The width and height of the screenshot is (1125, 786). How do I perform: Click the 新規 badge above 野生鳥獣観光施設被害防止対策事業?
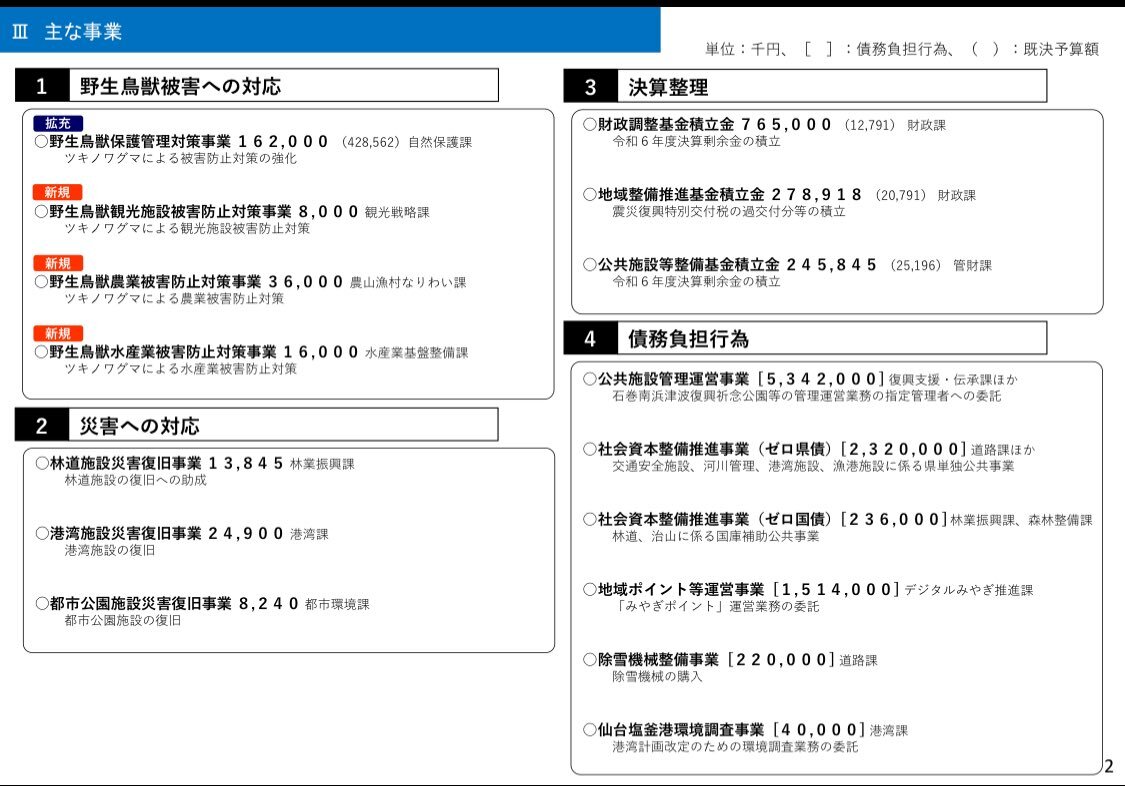57,192
